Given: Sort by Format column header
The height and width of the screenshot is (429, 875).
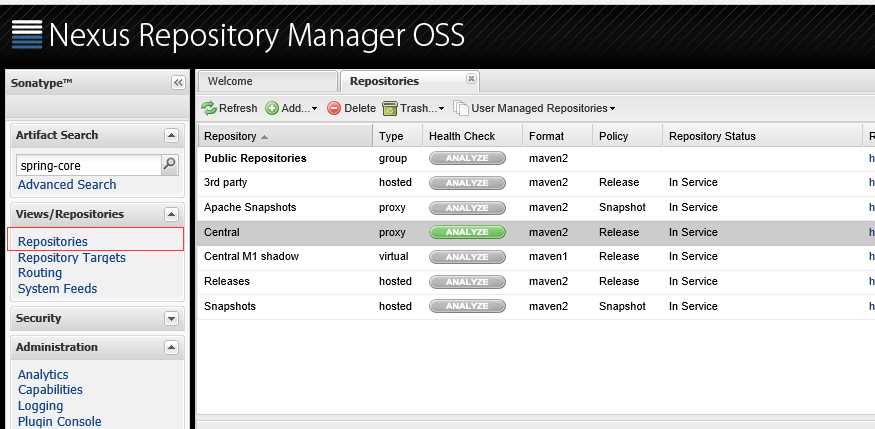Looking at the screenshot, I should pyautogui.click(x=557, y=136).
